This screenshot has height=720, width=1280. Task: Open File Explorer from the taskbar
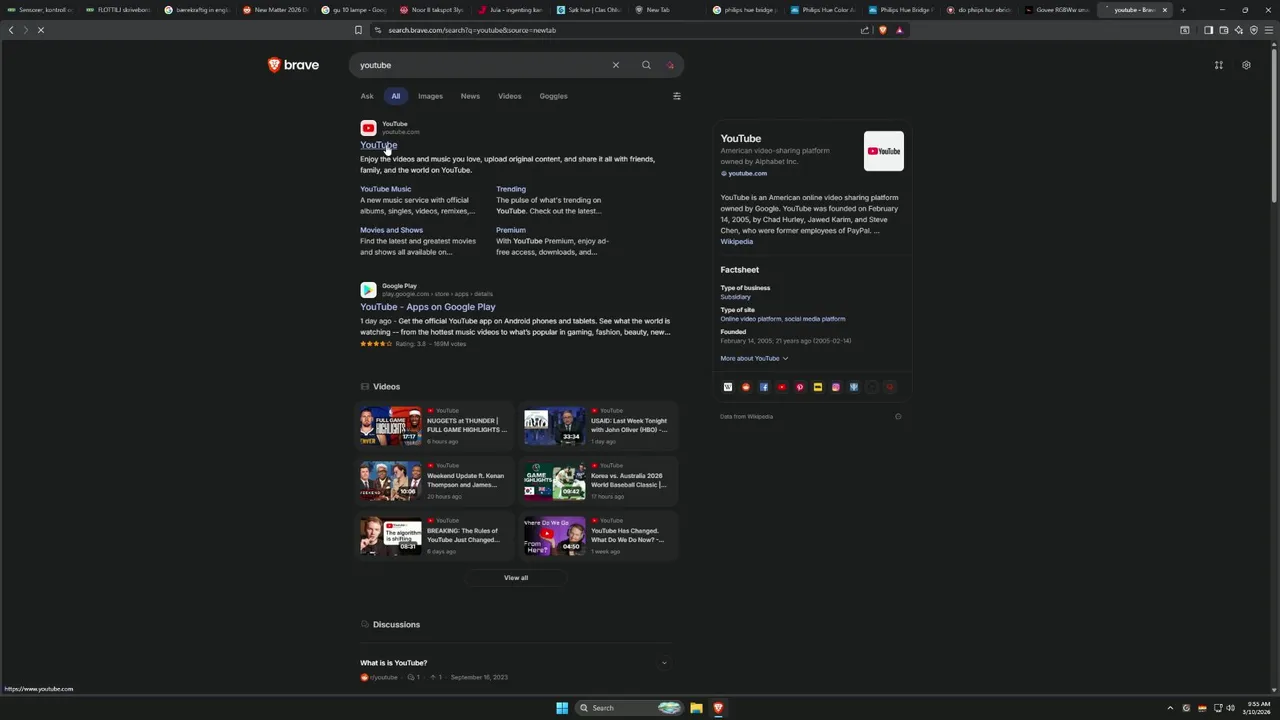click(696, 708)
